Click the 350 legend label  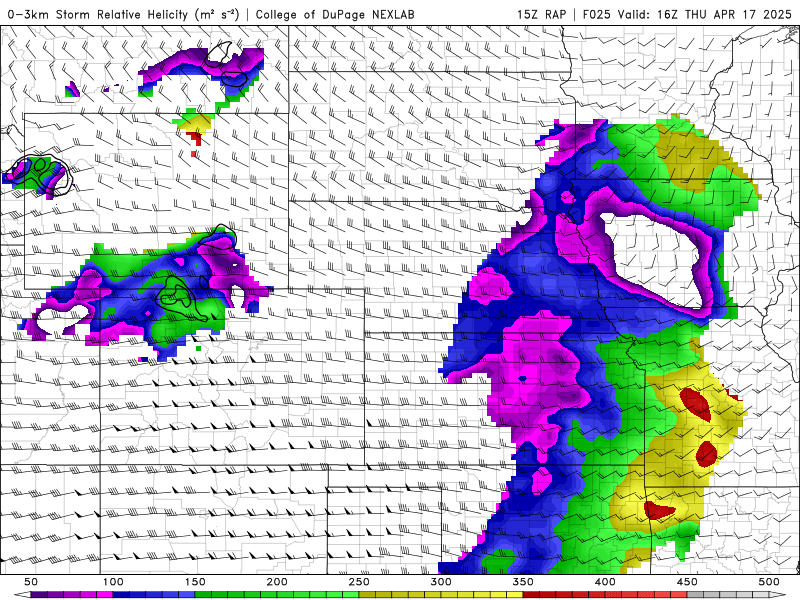point(523,582)
